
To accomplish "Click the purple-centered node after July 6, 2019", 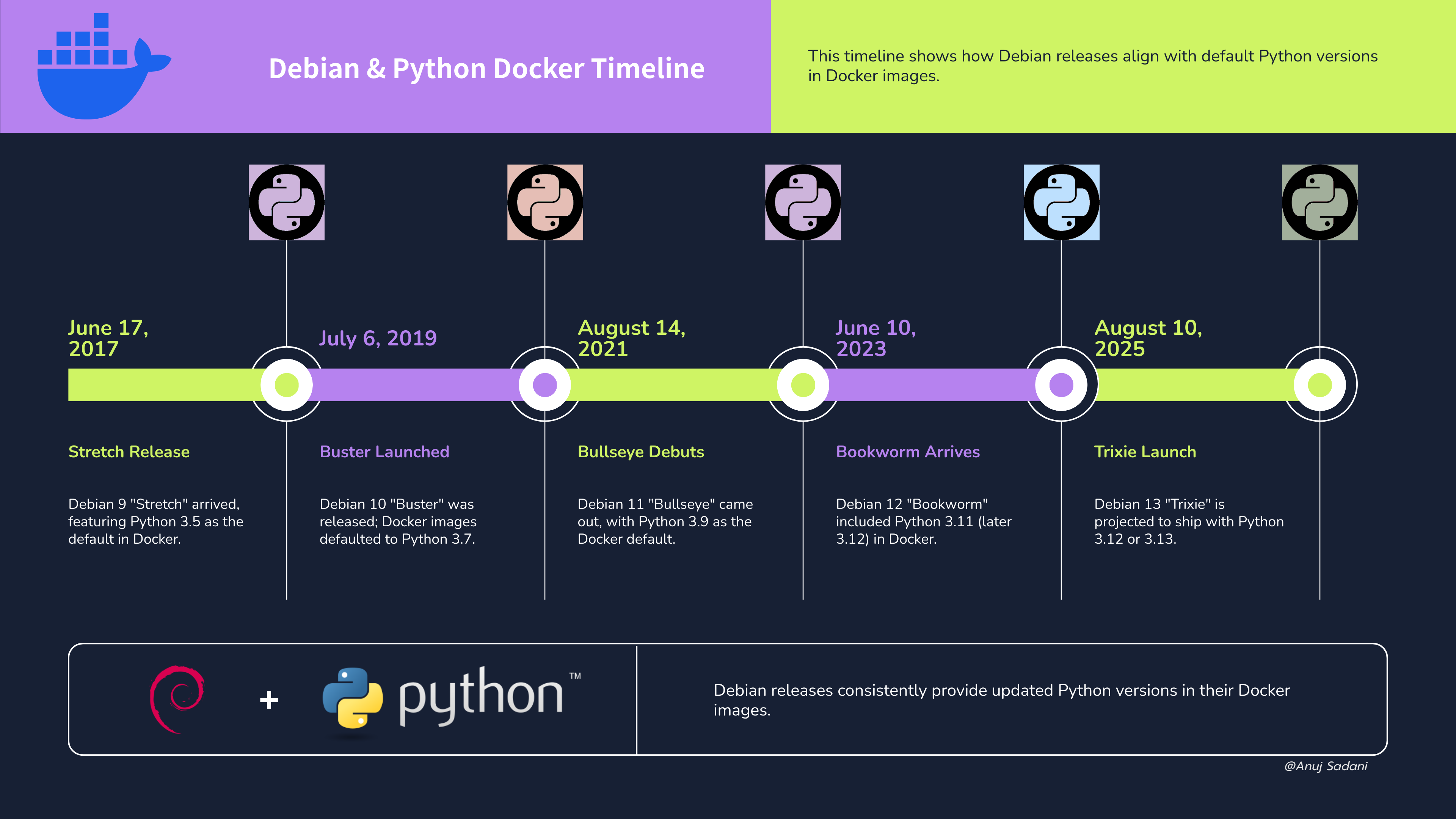I will pos(545,385).
